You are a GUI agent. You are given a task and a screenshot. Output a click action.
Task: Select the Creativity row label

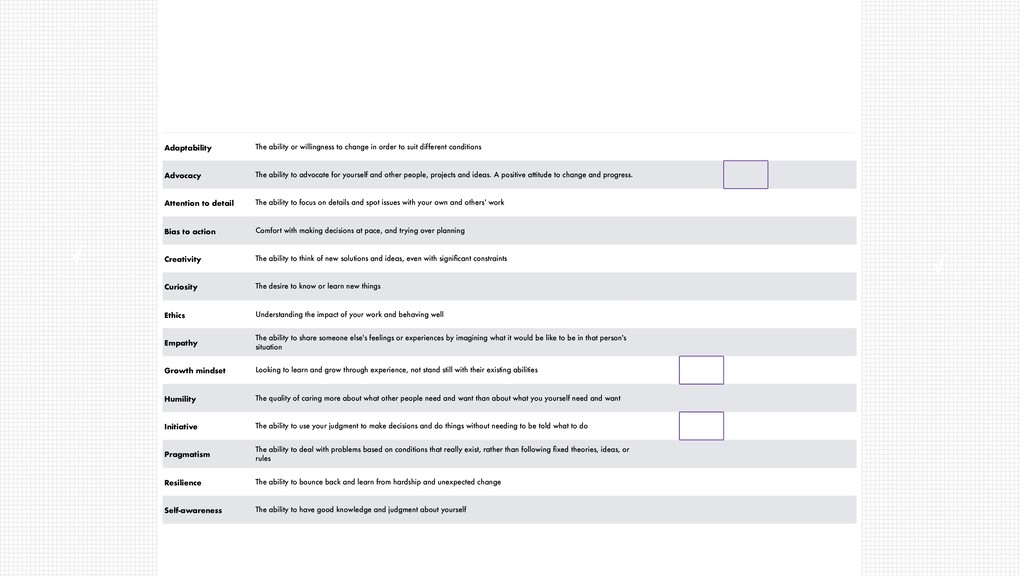(182, 259)
